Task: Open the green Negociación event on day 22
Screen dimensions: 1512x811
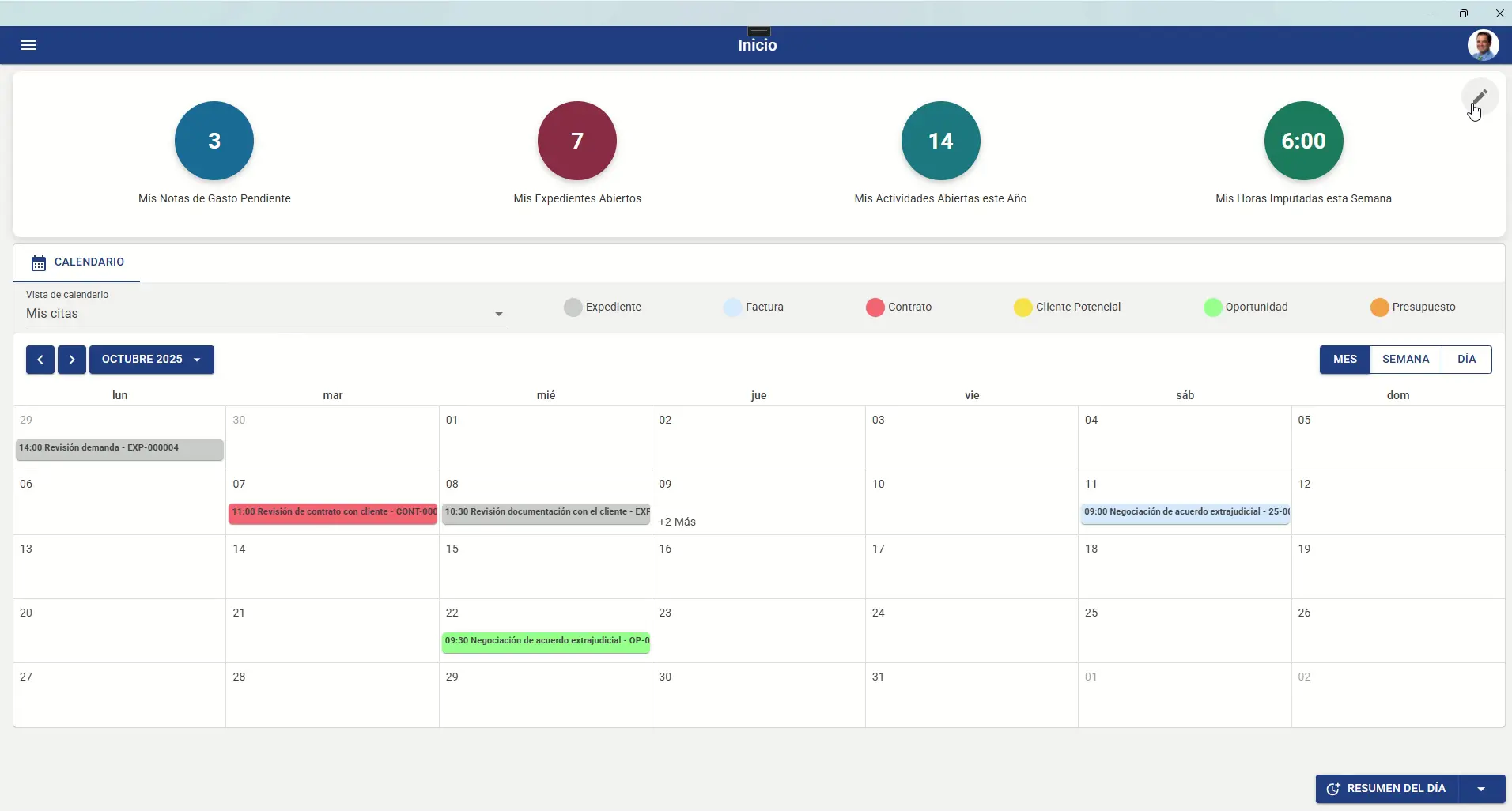Action: point(546,641)
